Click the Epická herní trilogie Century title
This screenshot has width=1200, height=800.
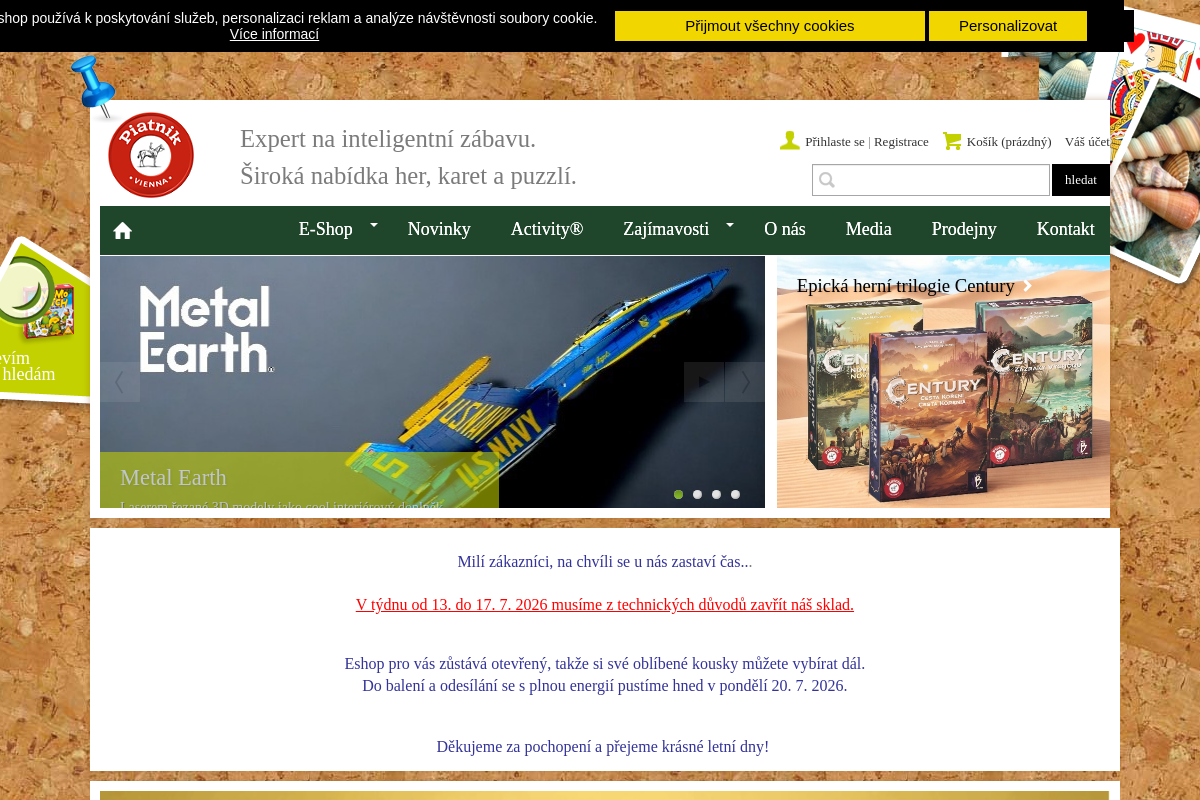(906, 286)
